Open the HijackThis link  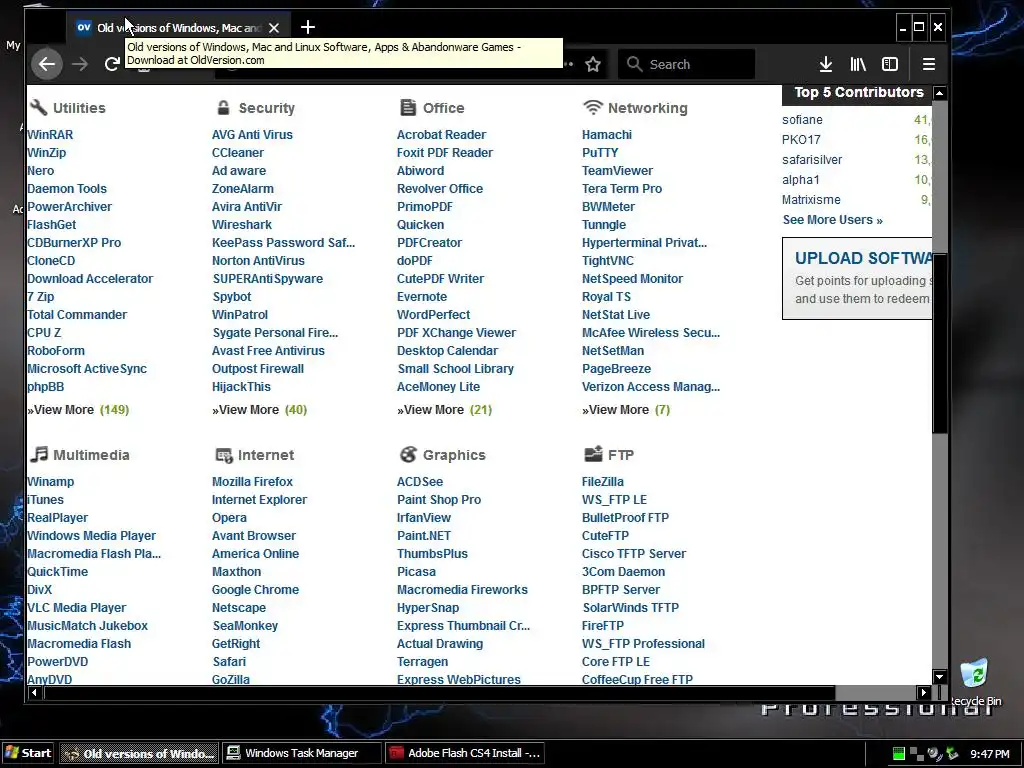pos(241,387)
